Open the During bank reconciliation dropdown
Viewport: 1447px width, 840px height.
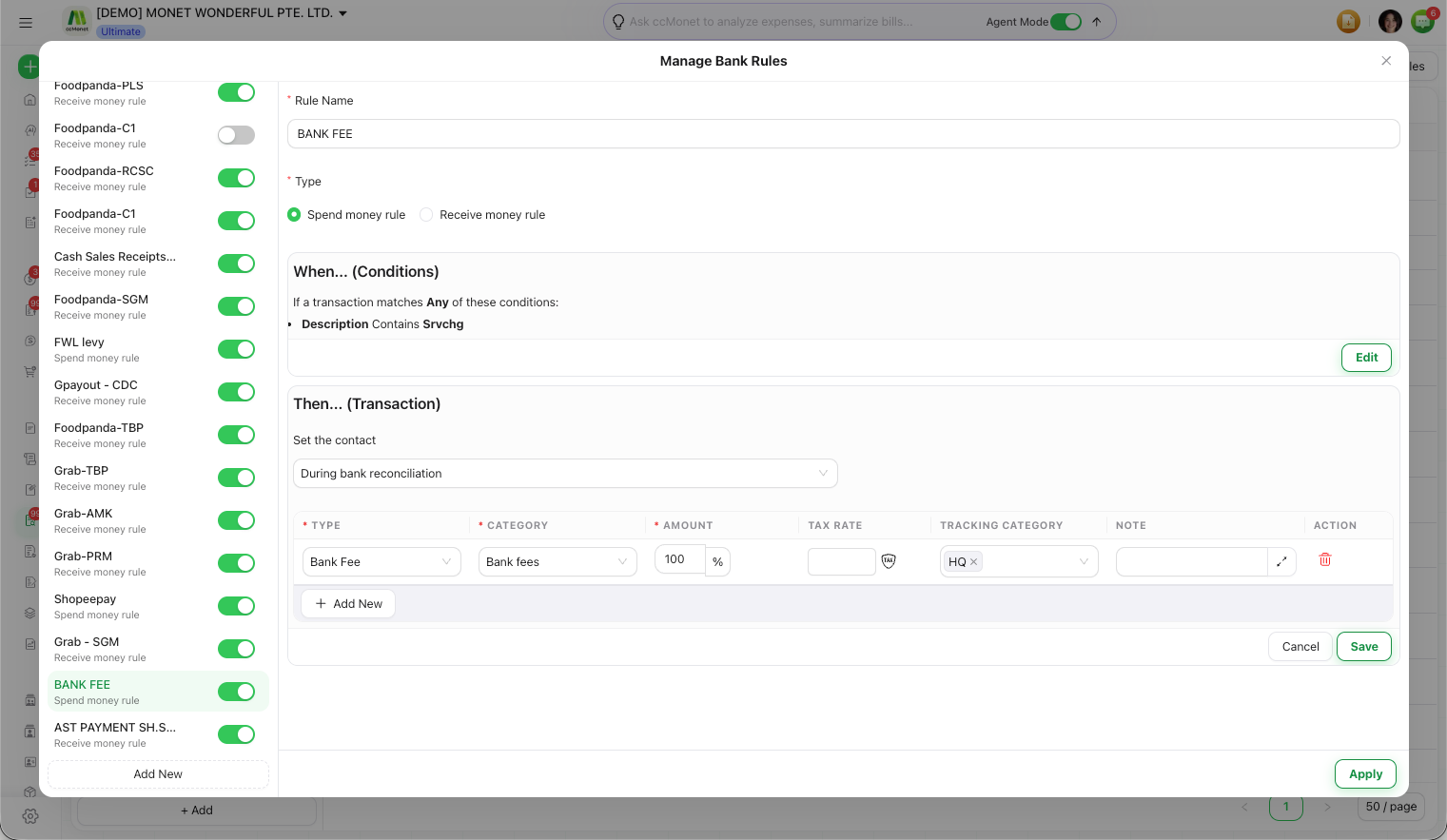coord(565,474)
